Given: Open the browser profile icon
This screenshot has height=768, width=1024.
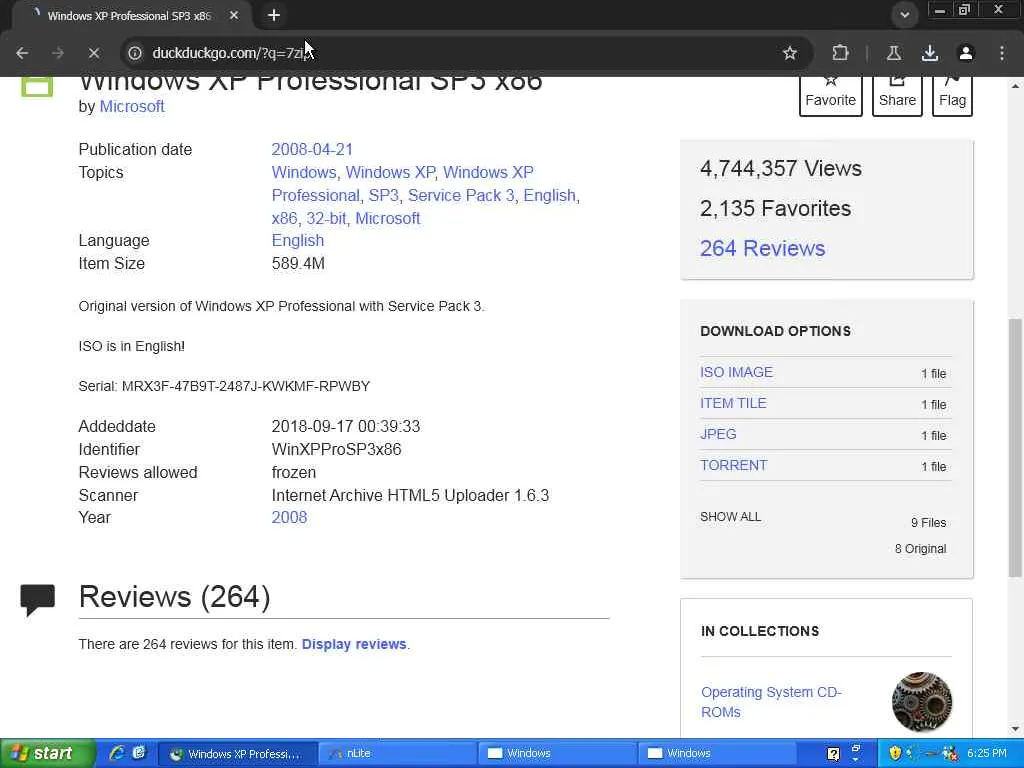Looking at the screenshot, I should tap(966, 53).
